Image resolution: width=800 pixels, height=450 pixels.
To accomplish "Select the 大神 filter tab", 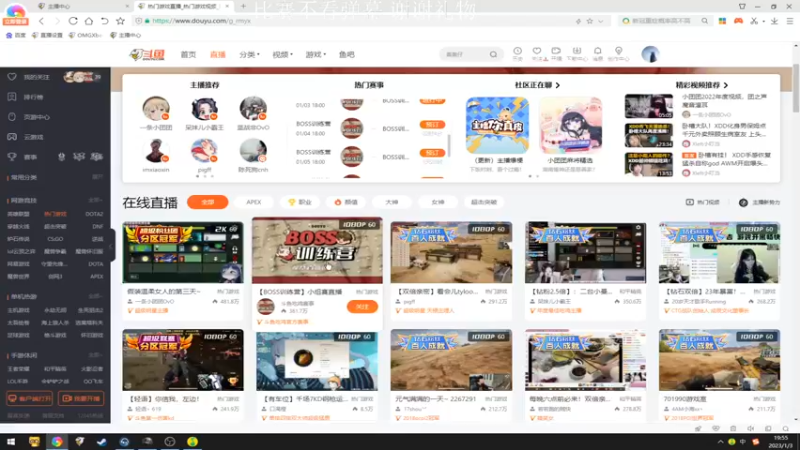I will pos(391,202).
